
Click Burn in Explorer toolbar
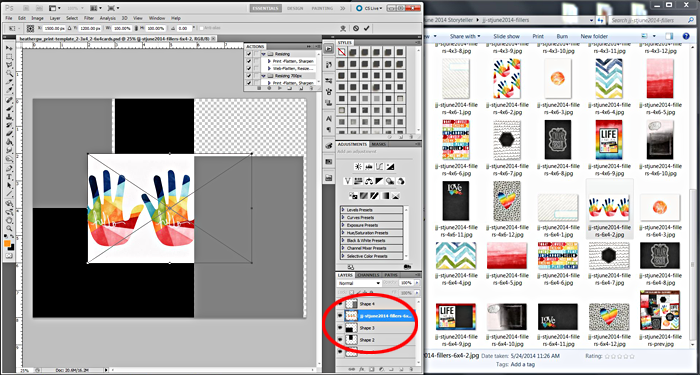coord(562,36)
